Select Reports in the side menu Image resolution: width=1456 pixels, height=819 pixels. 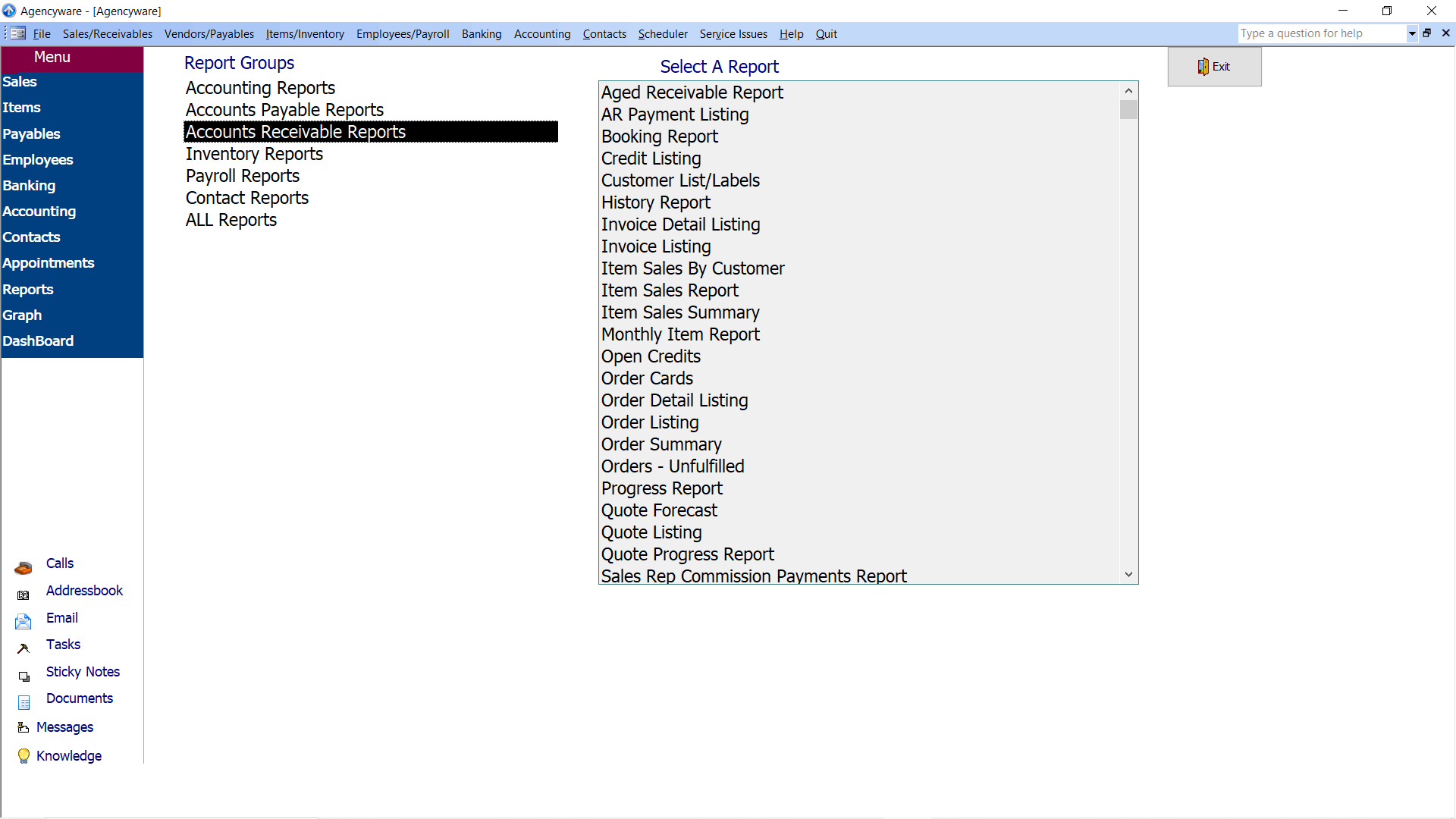(28, 290)
